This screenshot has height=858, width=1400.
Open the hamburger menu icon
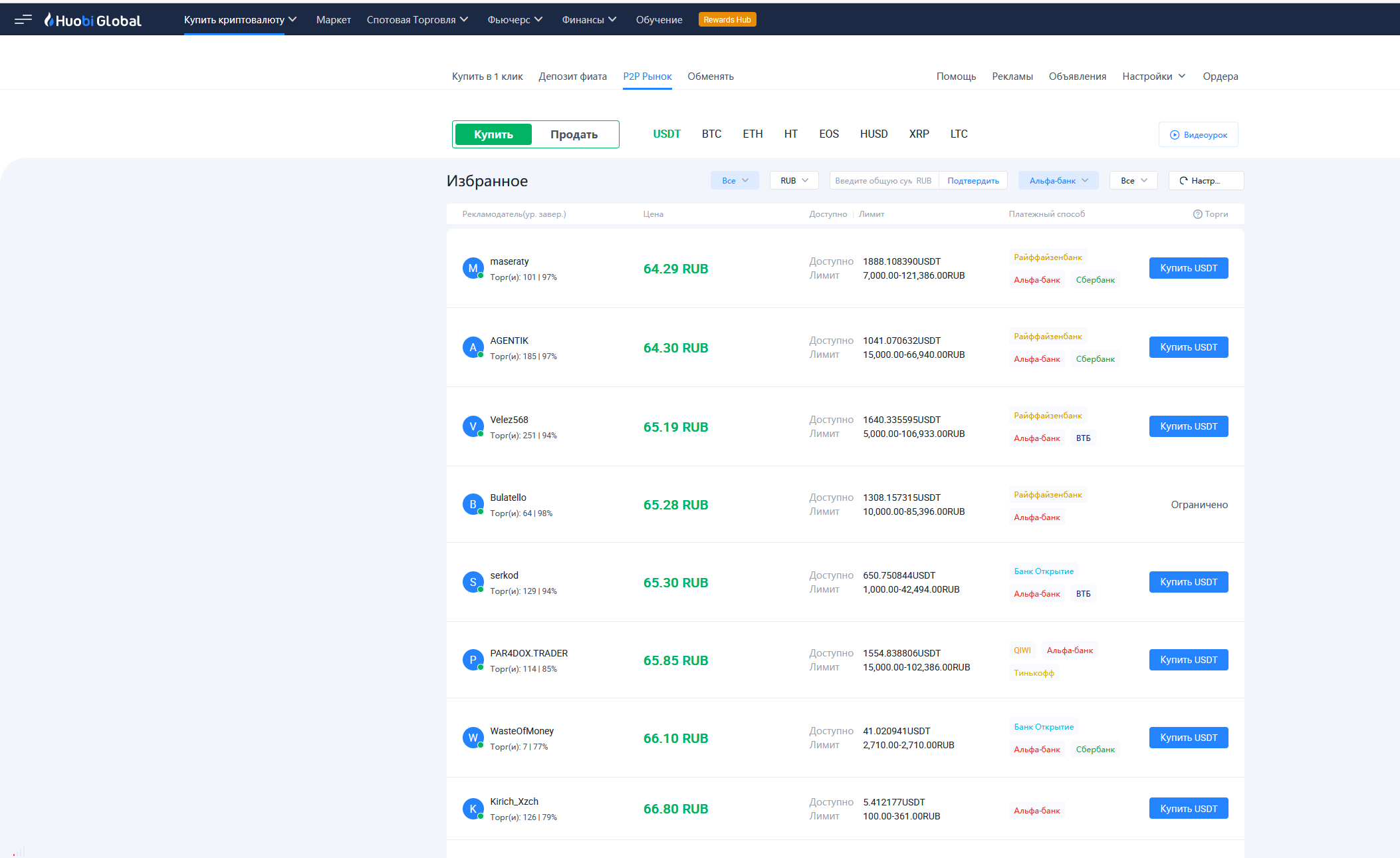[x=23, y=19]
